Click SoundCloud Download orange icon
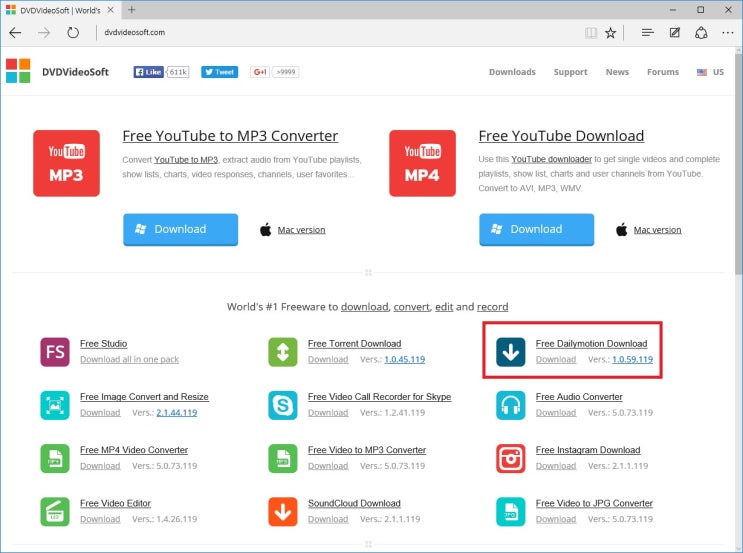Image resolution: width=743 pixels, height=553 pixels. pyautogui.click(x=283, y=512)
